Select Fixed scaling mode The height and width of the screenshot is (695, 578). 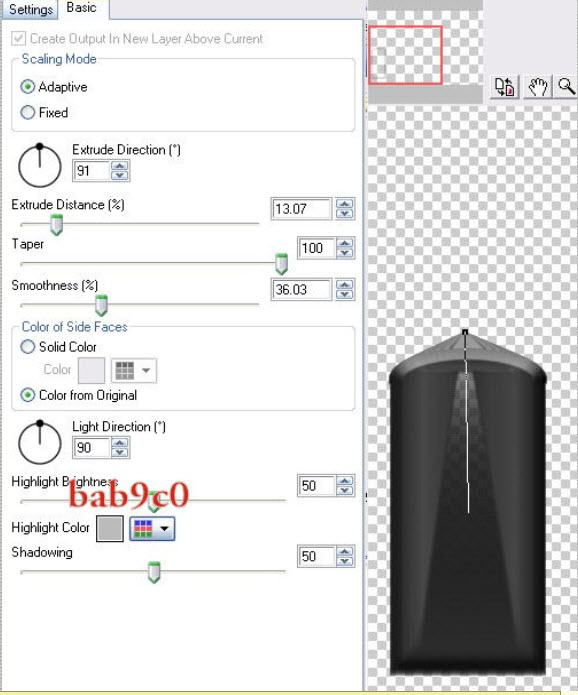tap(27, 113)
